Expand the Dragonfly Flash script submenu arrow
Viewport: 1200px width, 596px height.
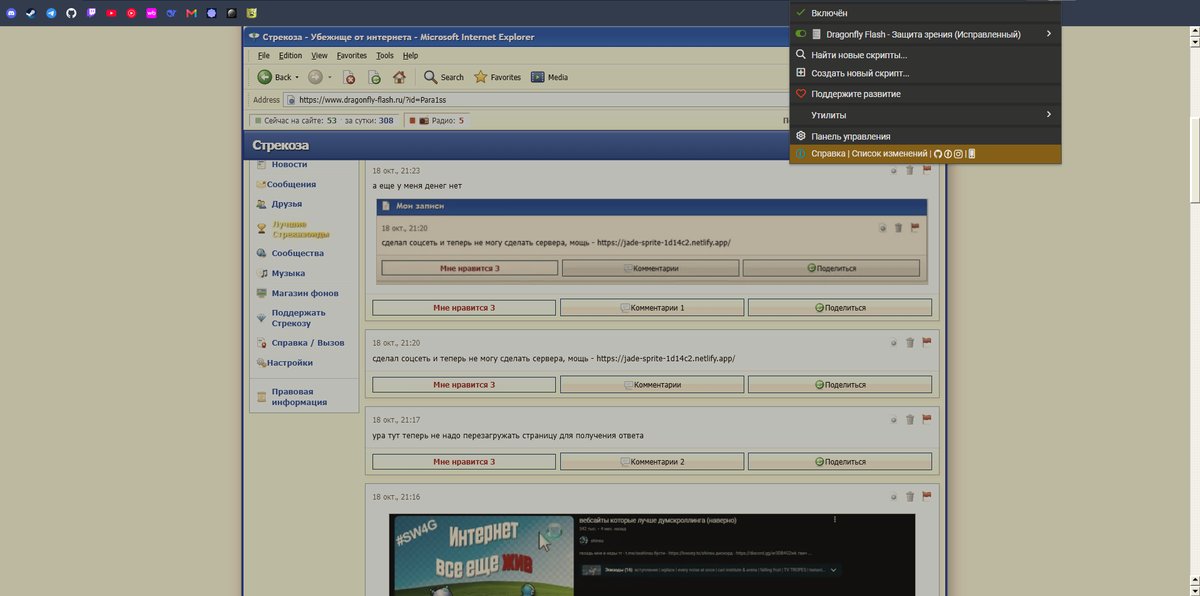1049,34
